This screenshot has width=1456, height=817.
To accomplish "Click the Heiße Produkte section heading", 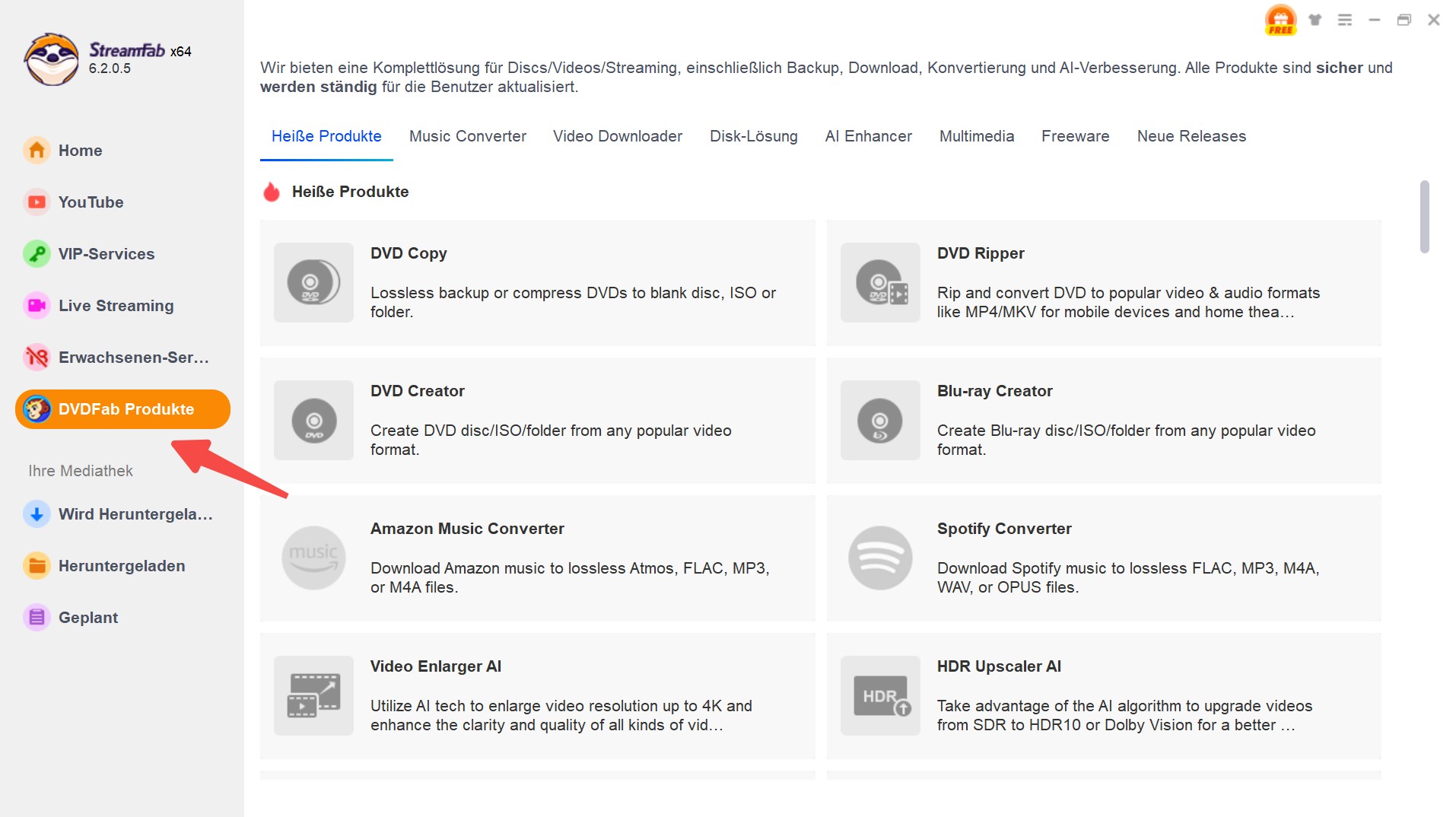I will point(350,192).
